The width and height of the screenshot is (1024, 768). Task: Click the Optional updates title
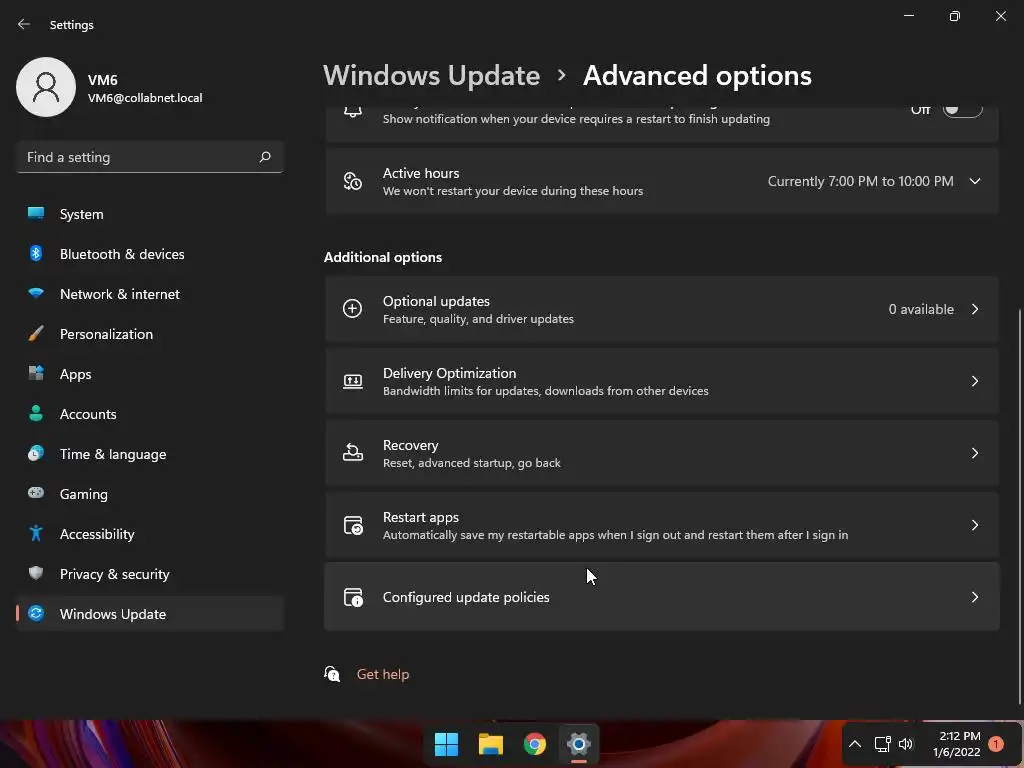tap(436, 301)
